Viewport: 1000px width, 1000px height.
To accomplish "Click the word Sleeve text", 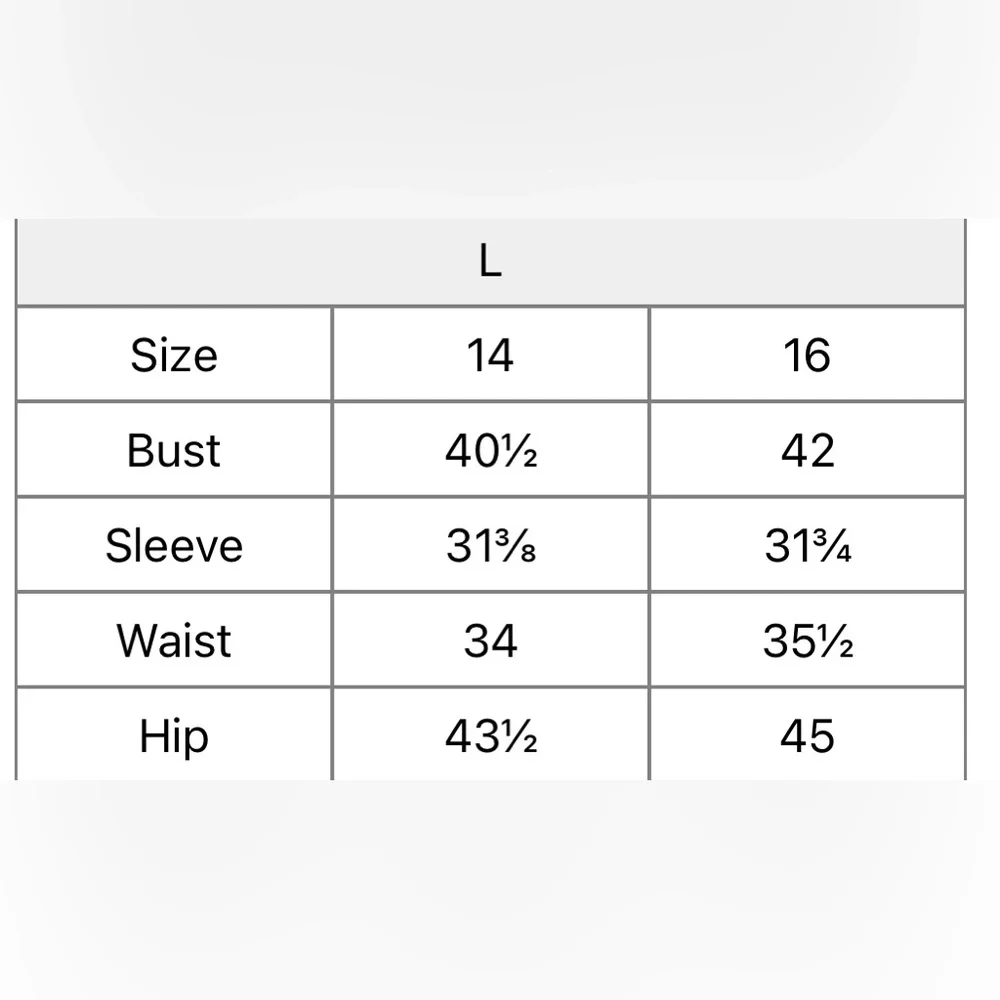I will 174,546.
